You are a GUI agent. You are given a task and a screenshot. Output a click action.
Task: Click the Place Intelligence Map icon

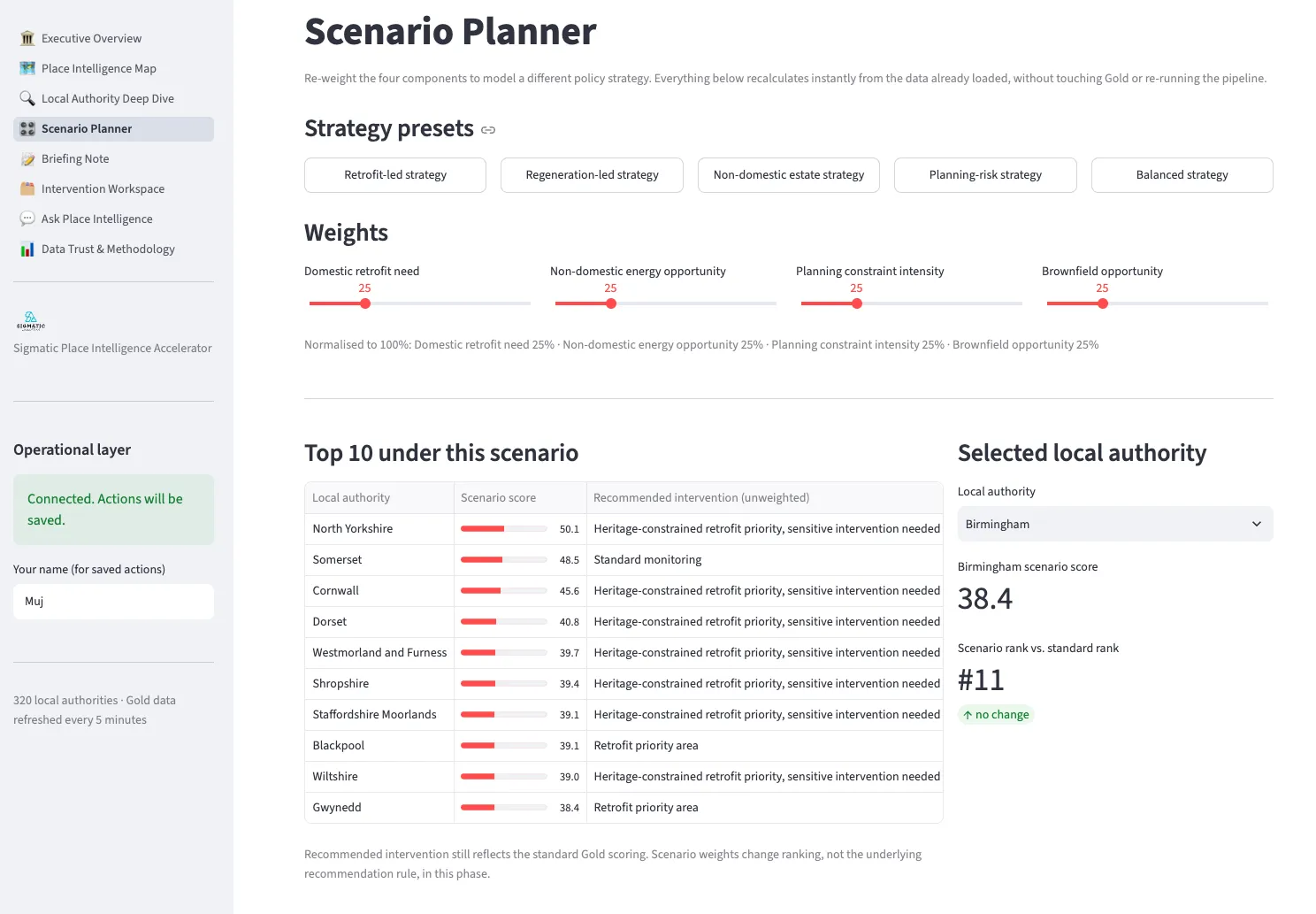(x=27, y=68)
